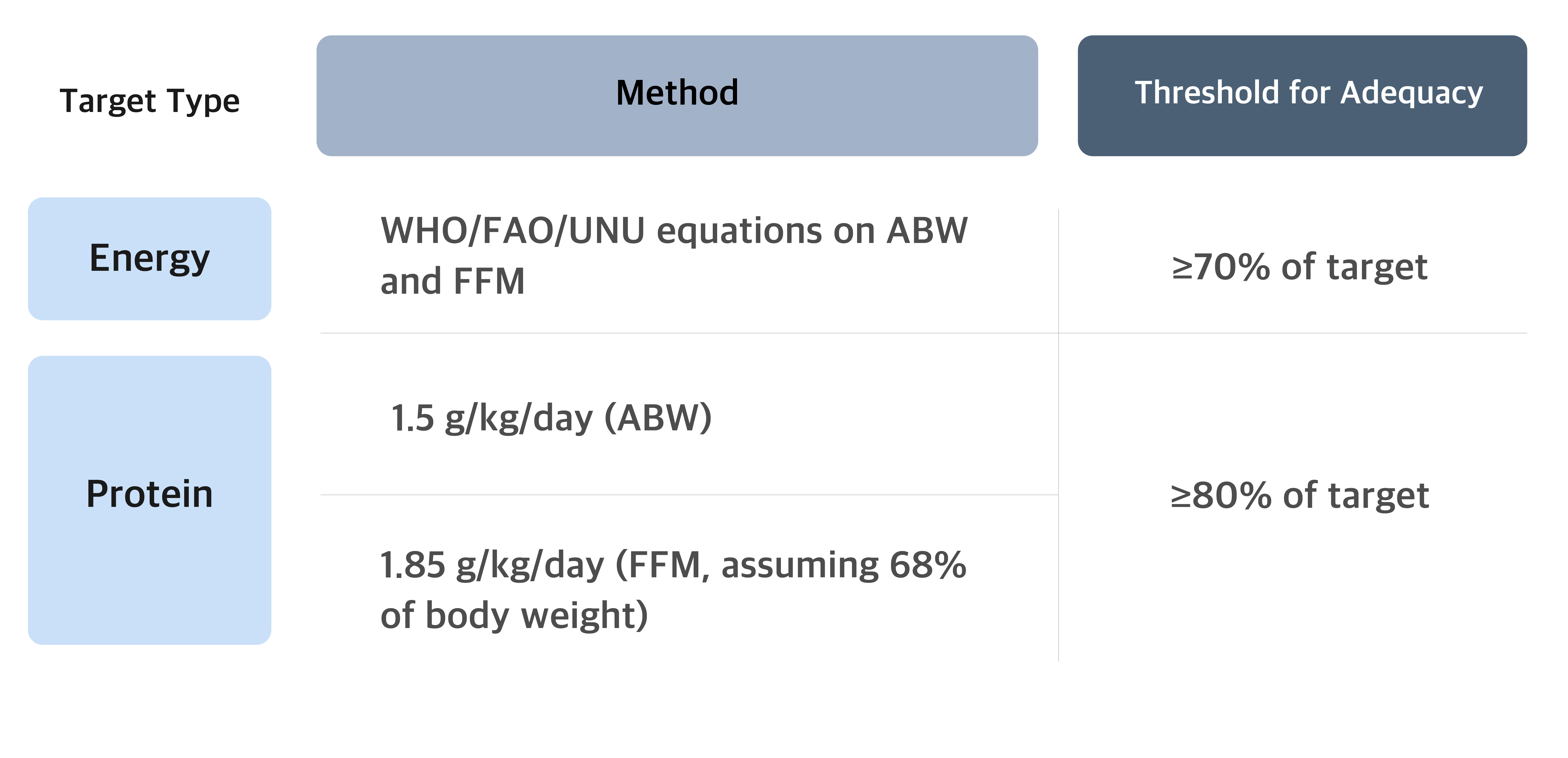This screenshot has height=758, width=1568.
Task: Click the Method header box
Action: 677,96
